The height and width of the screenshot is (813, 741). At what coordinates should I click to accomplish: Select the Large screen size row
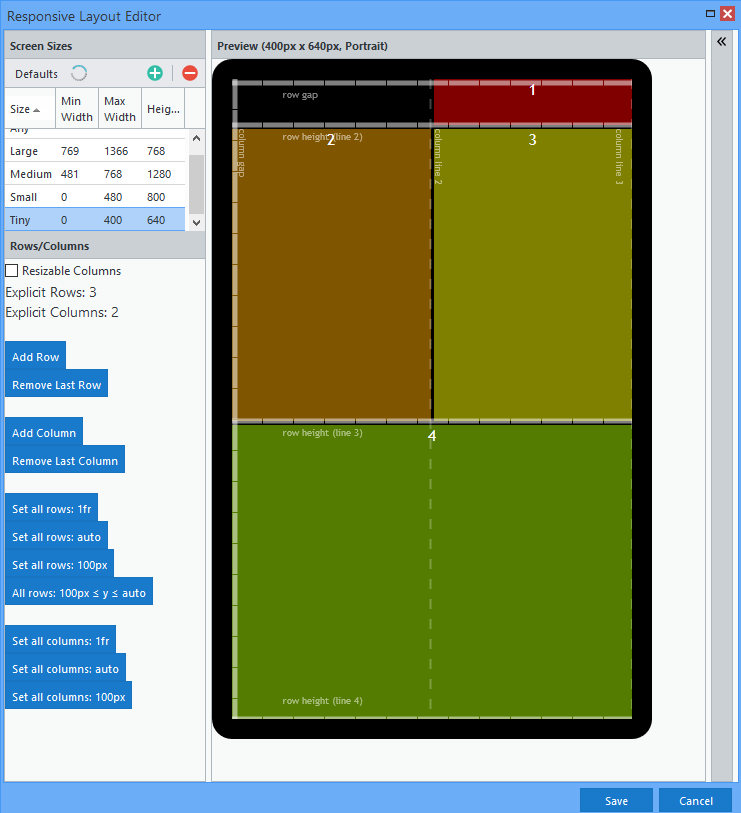[x=95, y=151]
